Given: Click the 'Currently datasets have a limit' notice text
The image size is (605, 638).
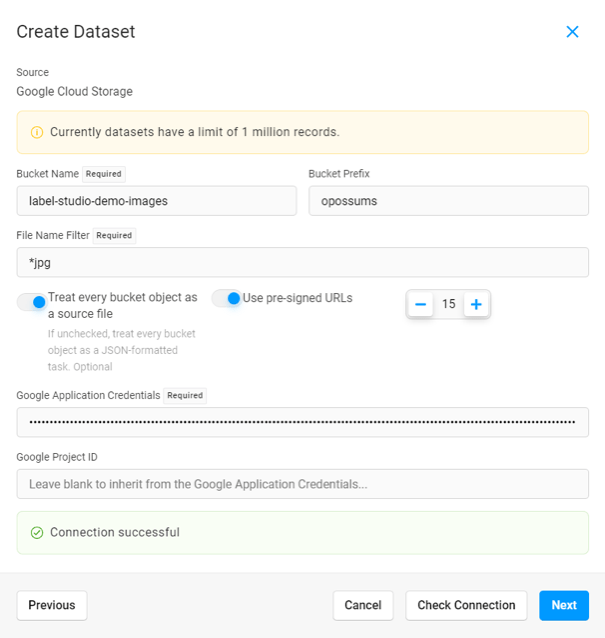Looking at the screenshot, I should pyautogui.click(x=194, y=132).
